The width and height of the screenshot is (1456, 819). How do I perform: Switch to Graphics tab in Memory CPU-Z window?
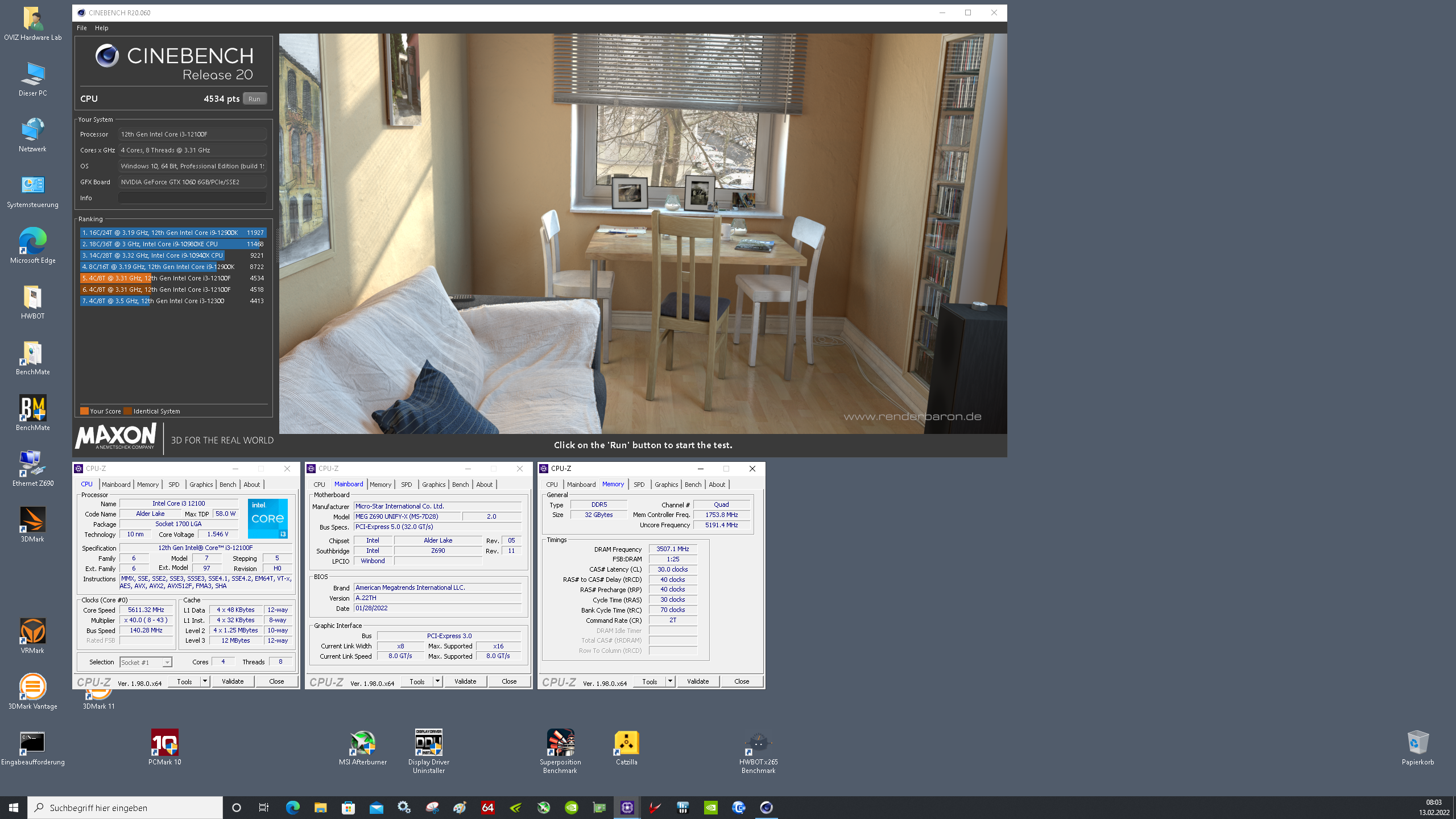pyautogui.click(x=666, y=485)
